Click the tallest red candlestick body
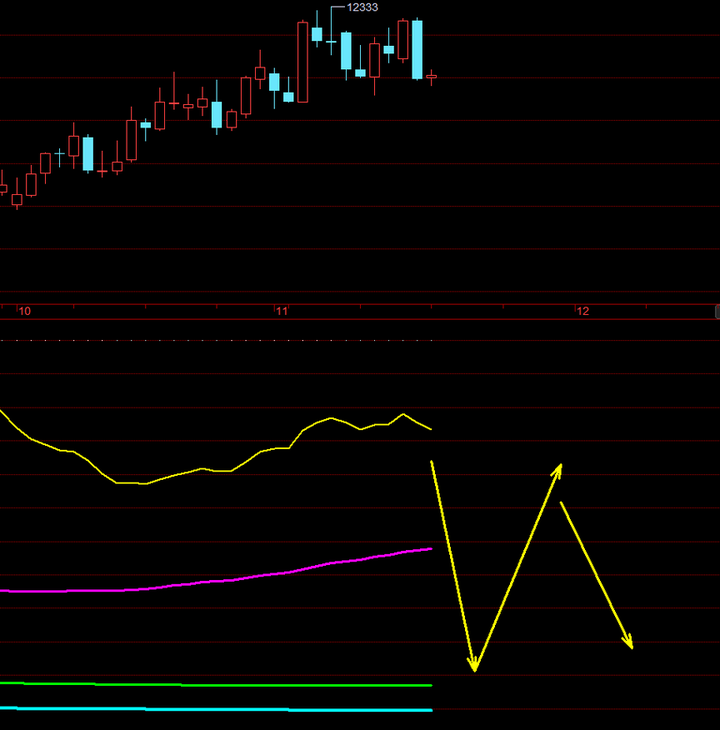The image size is (720, 730). [303, 62]
